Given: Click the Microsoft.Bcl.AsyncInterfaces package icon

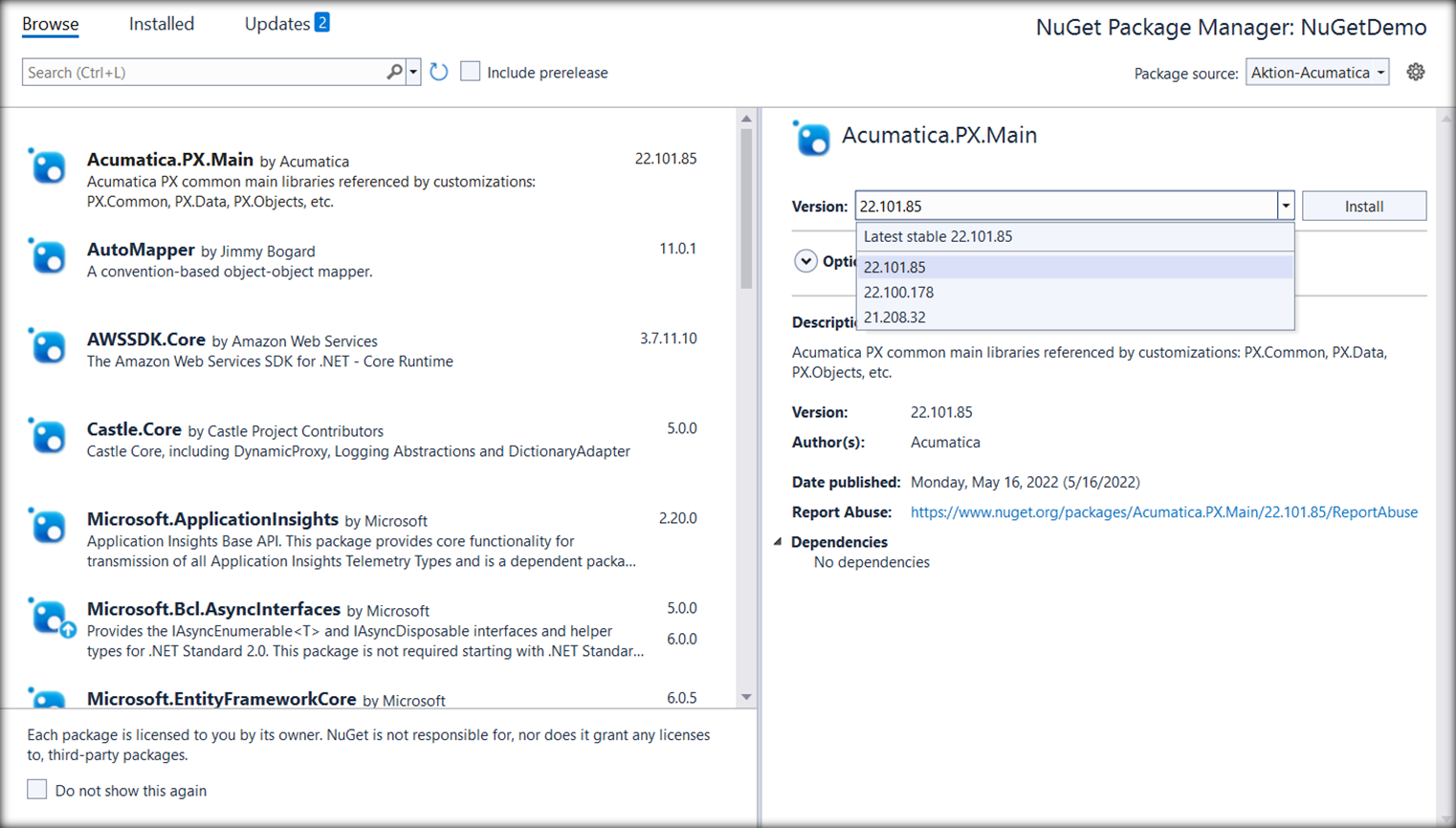Looking at the screenshot, I should [x=50, y=617].
